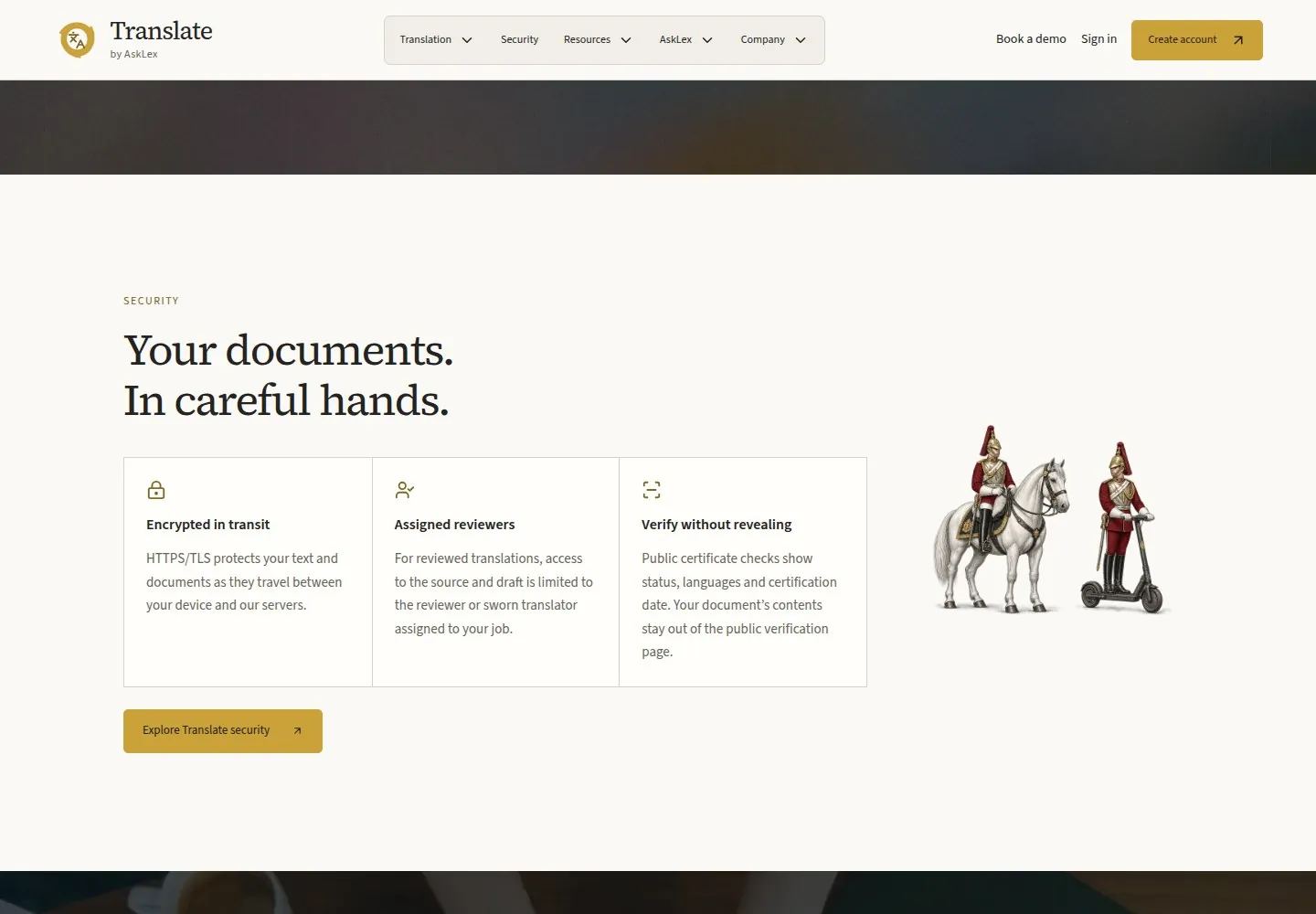
Task: Click the Verify without revealing heading
Action: [716, 525]
